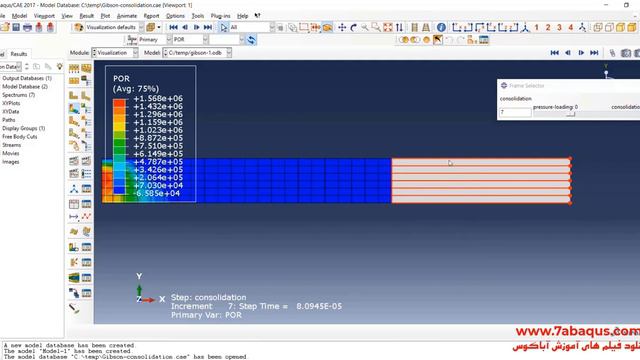Image resolution: width=640 pixels, height=360 pixels.
Task: Click the selection arrow tool icon
Action: 224,27
